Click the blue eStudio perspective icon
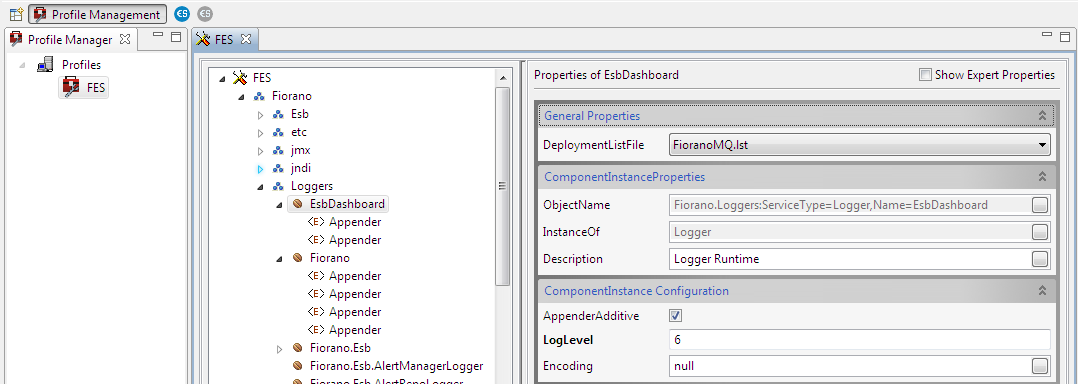The width and height of the screenshot is (1078, 384). click(x=182, y=14)
